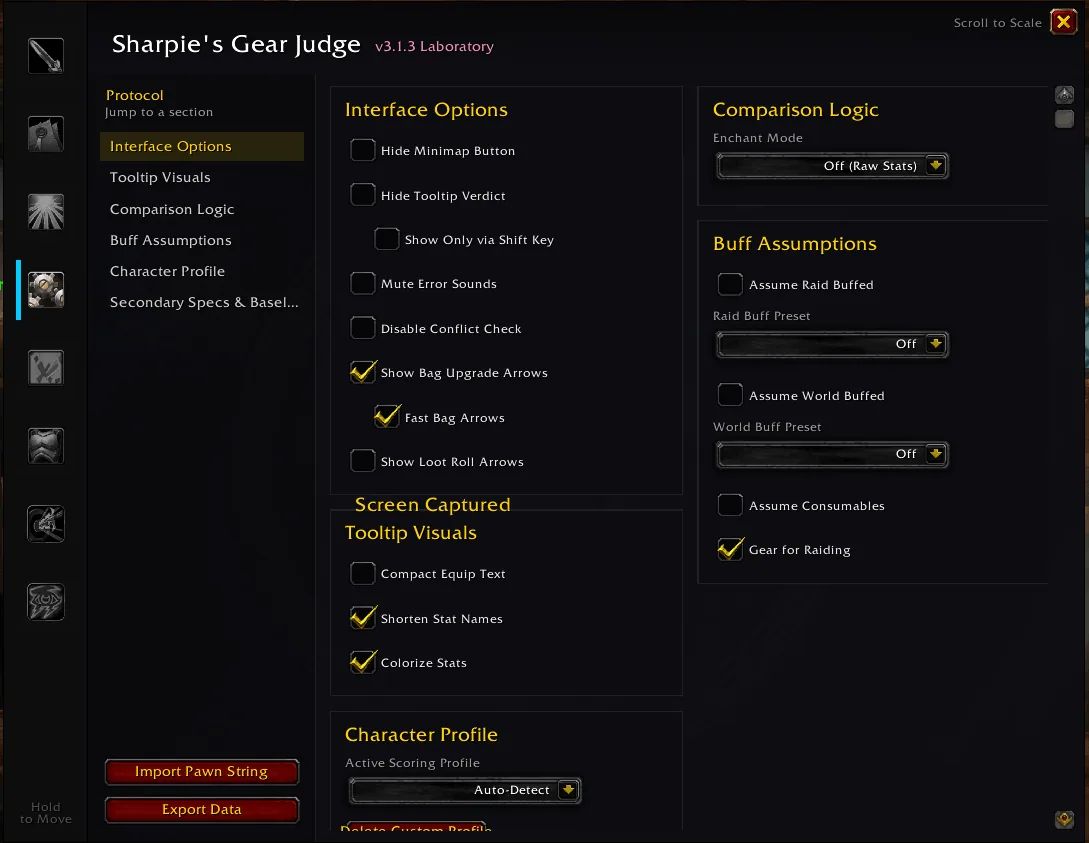1089x843 pixels.
Task: Open the sword icon tab in sidebar
Action: 46,56
